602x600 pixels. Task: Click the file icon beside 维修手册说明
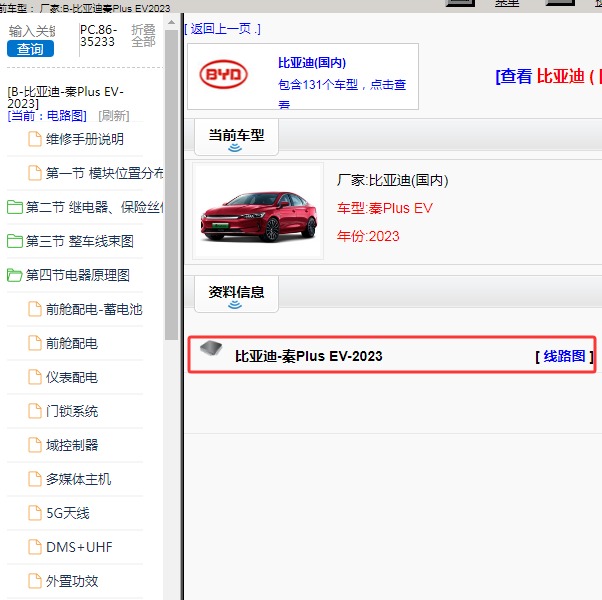pyautogui.click(x=35, y=139)
